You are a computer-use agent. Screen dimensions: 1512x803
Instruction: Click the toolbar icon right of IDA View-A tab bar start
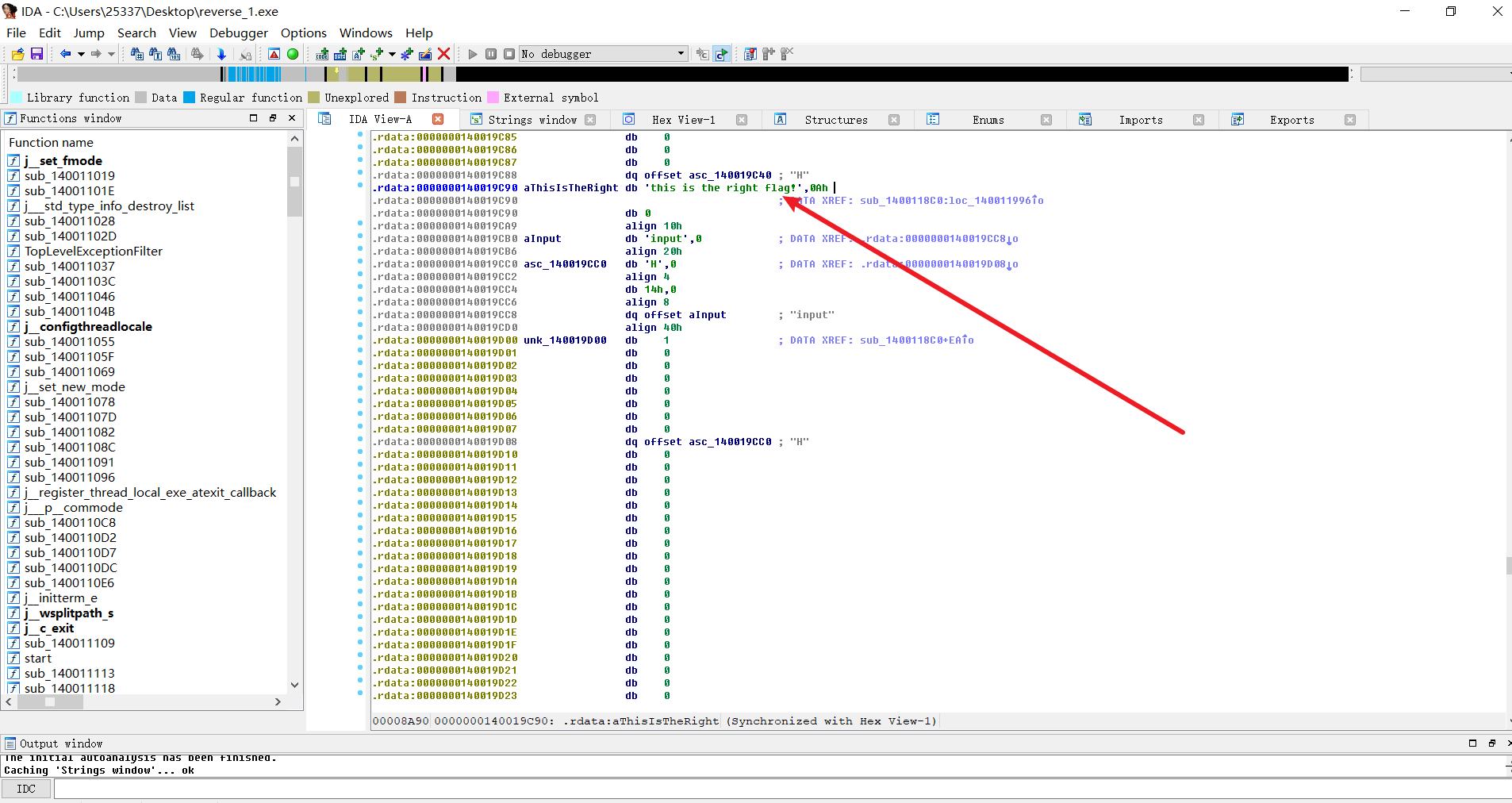(x=324, y=119)
